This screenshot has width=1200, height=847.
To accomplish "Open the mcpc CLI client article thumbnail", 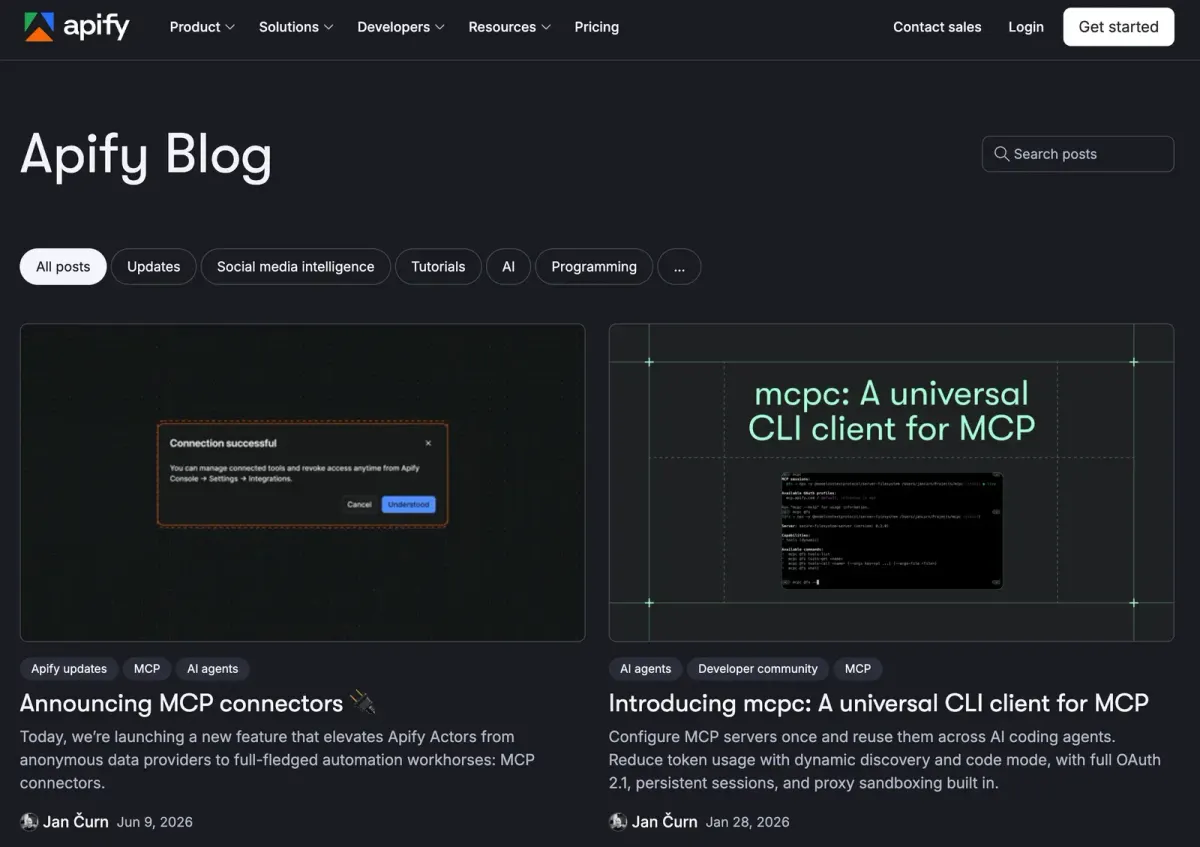I will (x=891, y=482).
